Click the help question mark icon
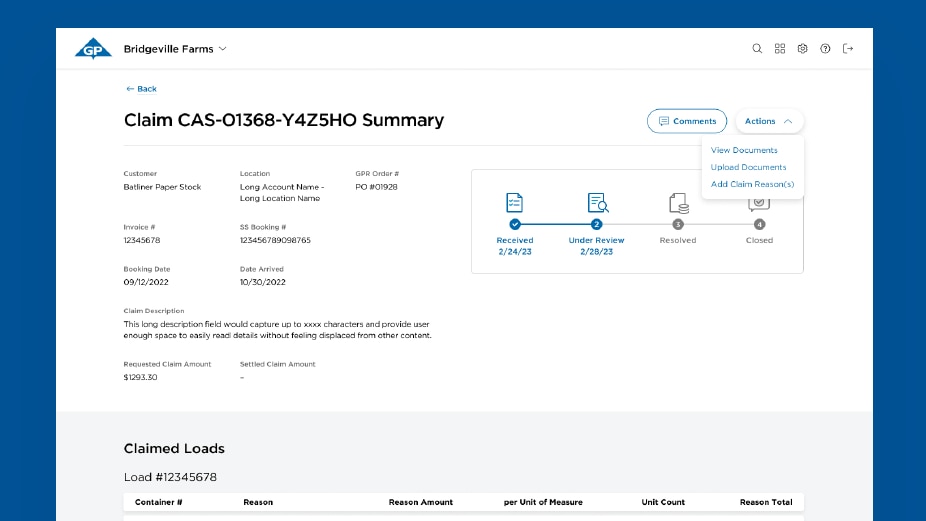 tap(825, 48)
